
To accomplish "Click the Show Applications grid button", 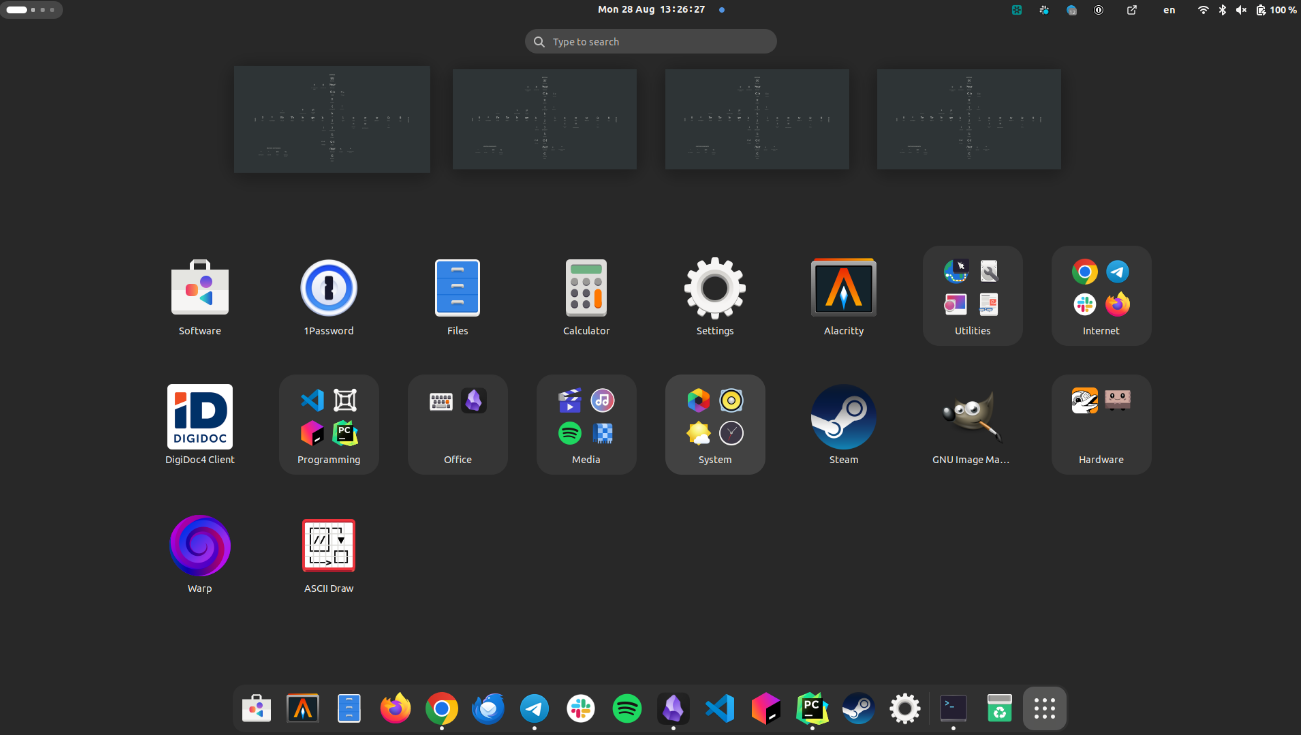I will pyautogui.click(x=1044, y=708).
